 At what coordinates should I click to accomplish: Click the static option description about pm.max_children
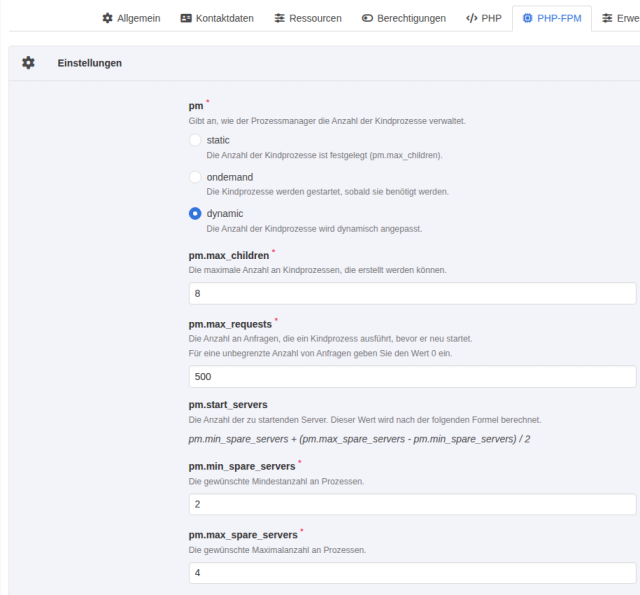coord(324,155)
